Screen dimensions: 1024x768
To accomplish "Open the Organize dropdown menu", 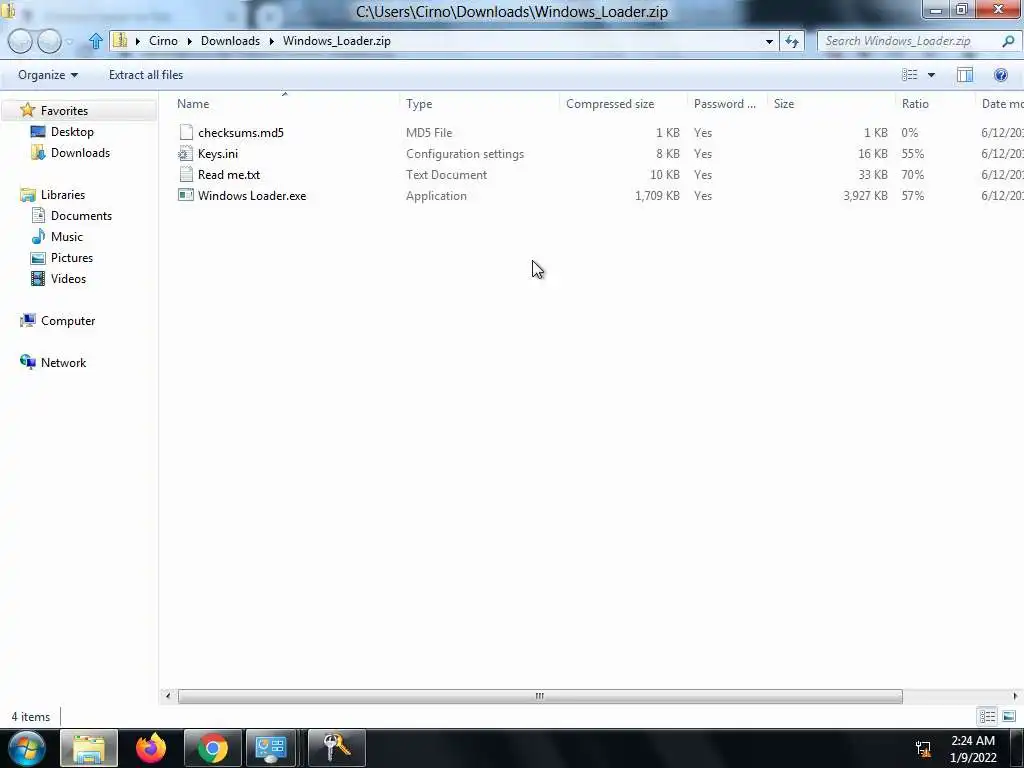I will tap(48, 75).
